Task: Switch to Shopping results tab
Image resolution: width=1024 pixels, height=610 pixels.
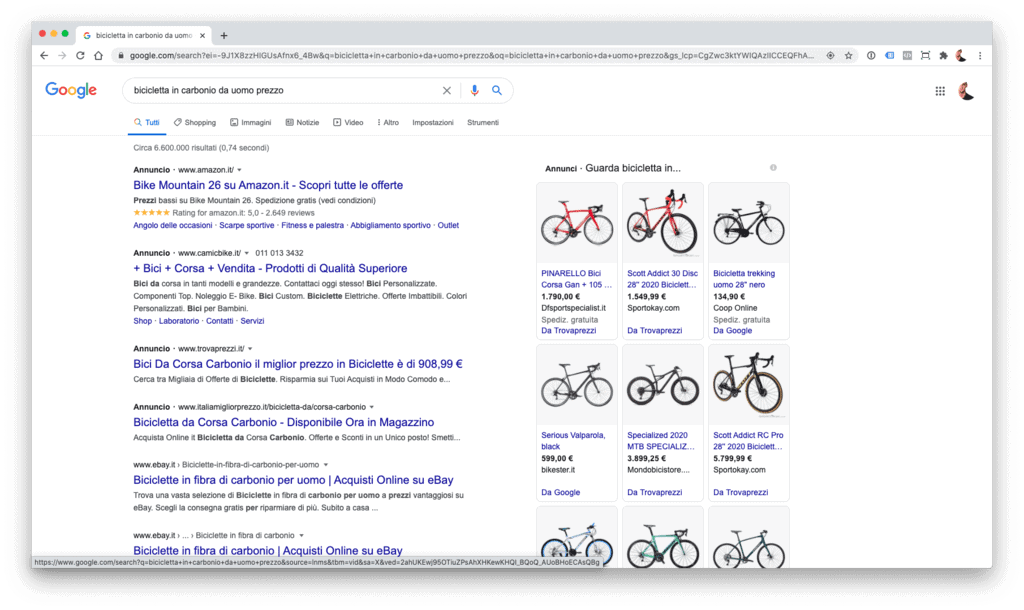Action: coord(195,122)
